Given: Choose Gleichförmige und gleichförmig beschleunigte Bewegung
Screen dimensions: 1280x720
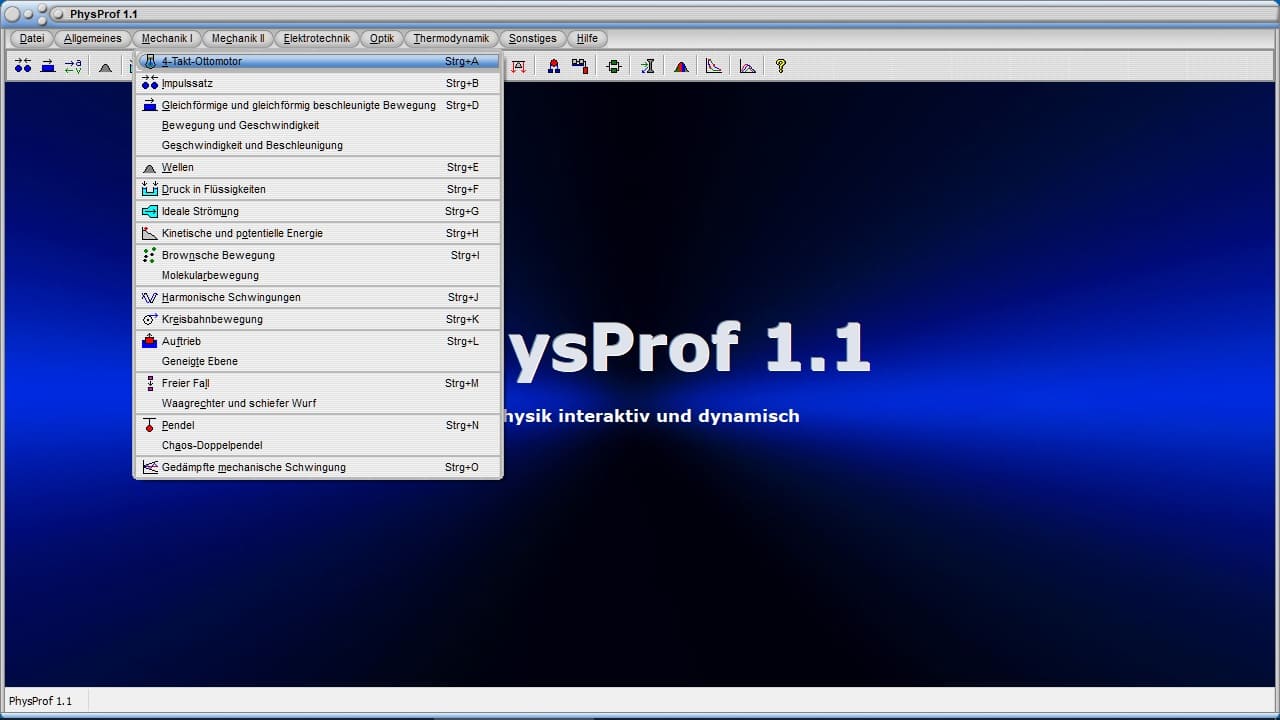Looking at the screenshot, I should pos(318,105).
